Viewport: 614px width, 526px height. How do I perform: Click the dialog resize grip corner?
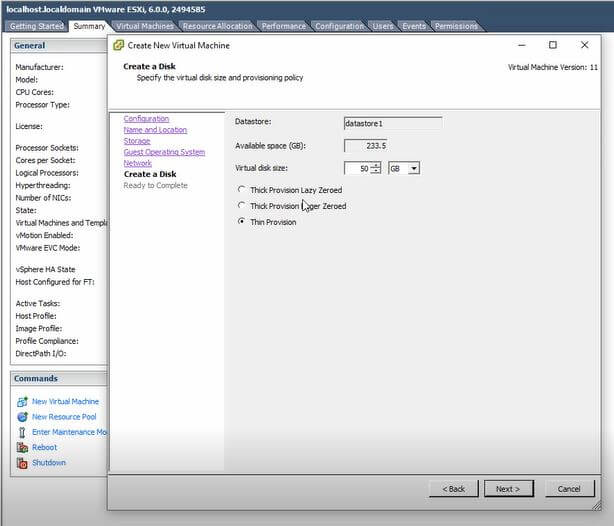tap(597, 506)
